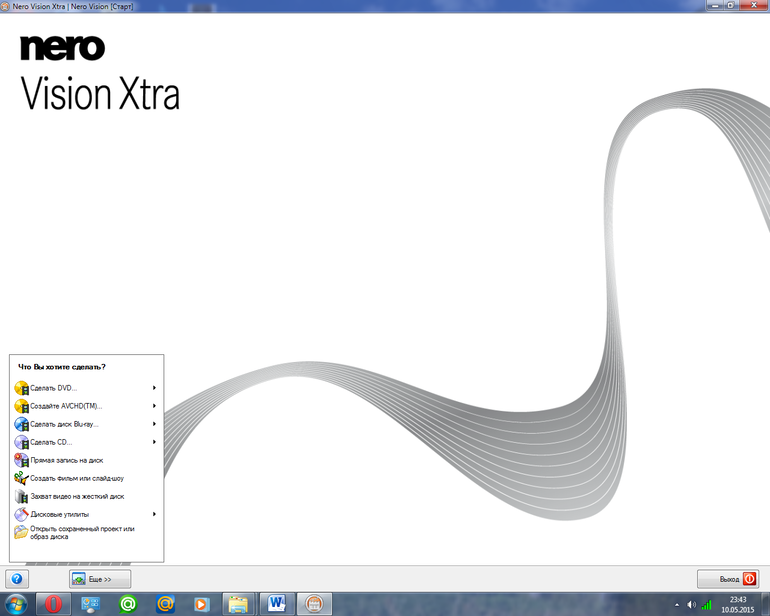Viewport: 770px width, 616px height.
Task: Open the Opera browser from the taskbar
Action: (x=53, y=604)
